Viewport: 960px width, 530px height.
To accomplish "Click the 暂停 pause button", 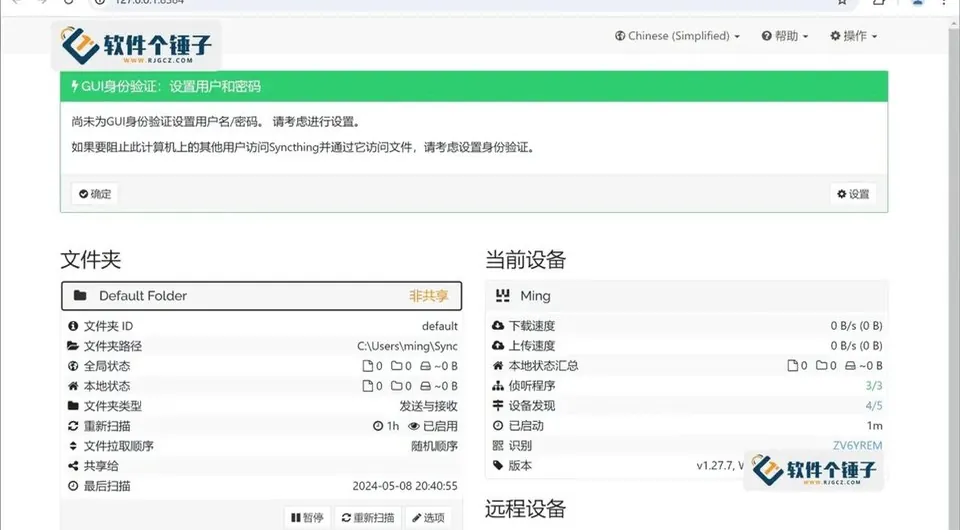I will point(307,518).
